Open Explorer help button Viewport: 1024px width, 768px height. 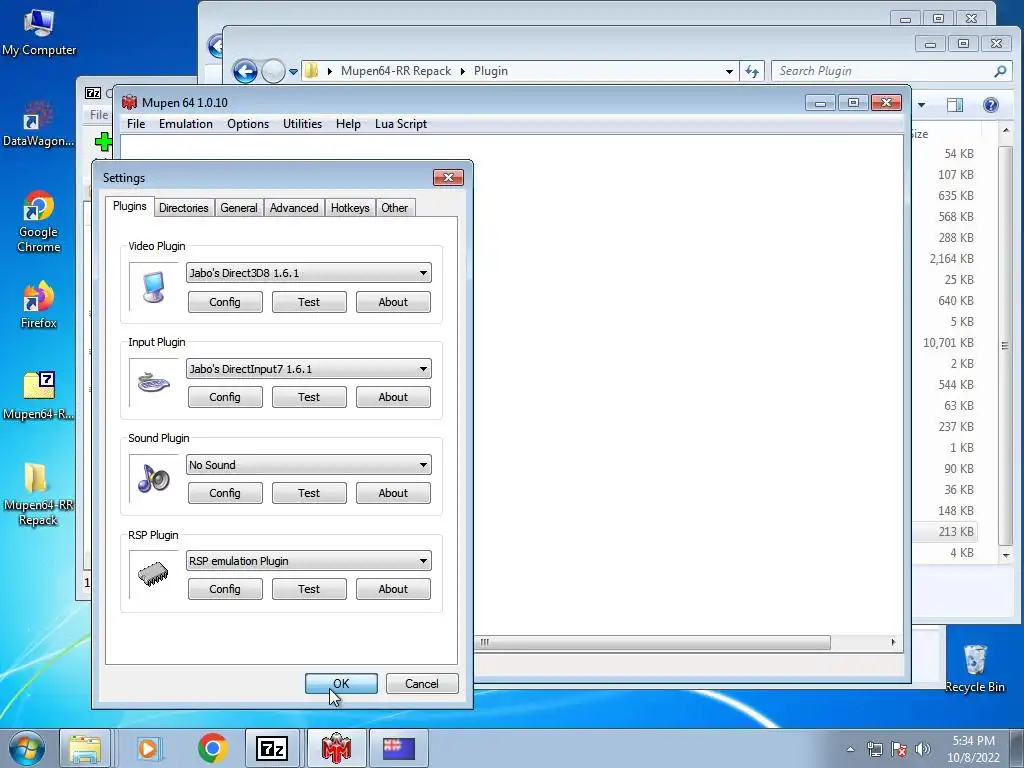991,104
